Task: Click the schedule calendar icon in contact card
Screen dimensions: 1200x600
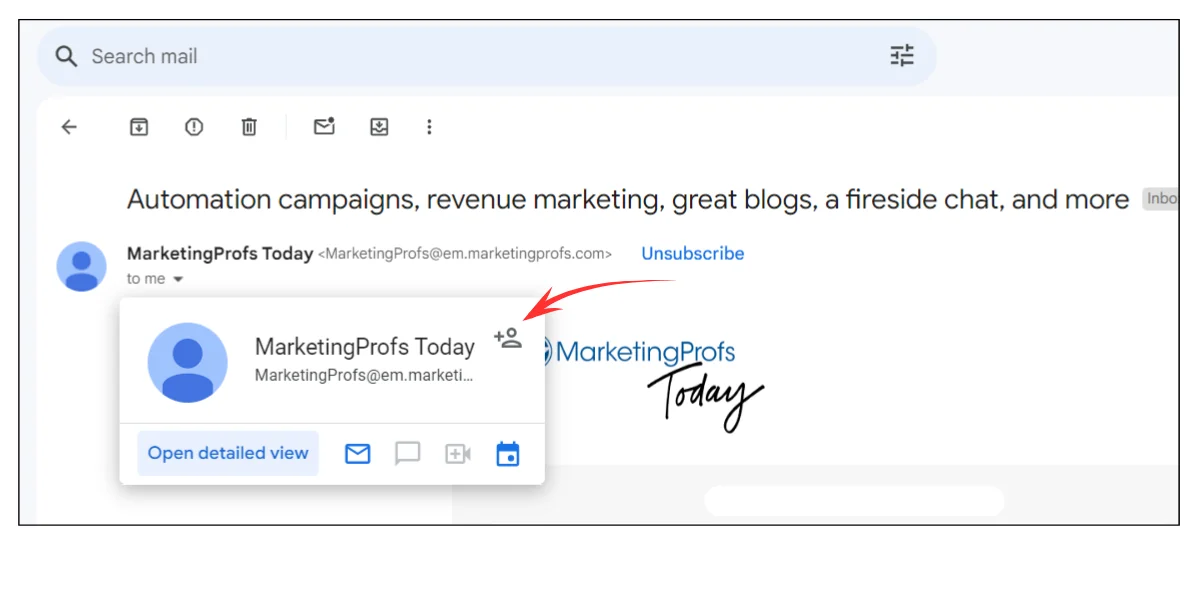Action: pyautogui.click(x=508, y=454)
